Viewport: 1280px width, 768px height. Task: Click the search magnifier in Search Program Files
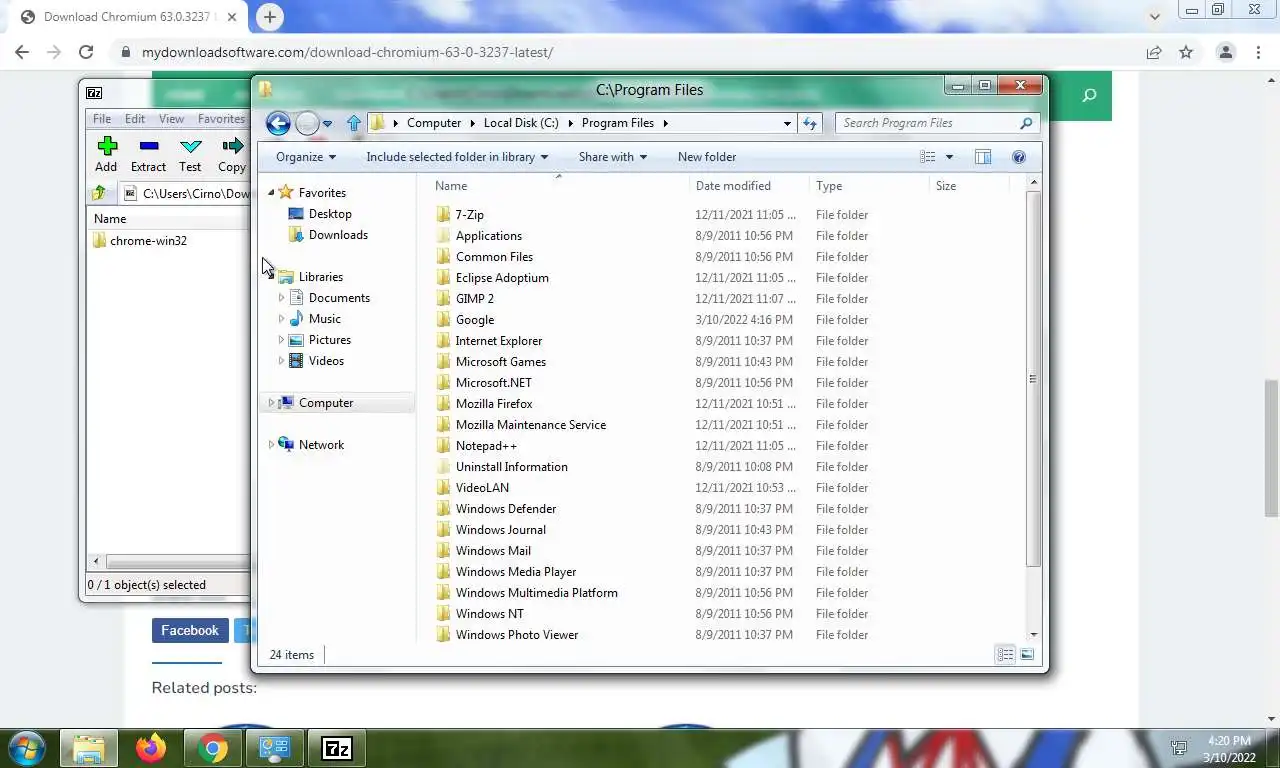(x=1026, y=123)
